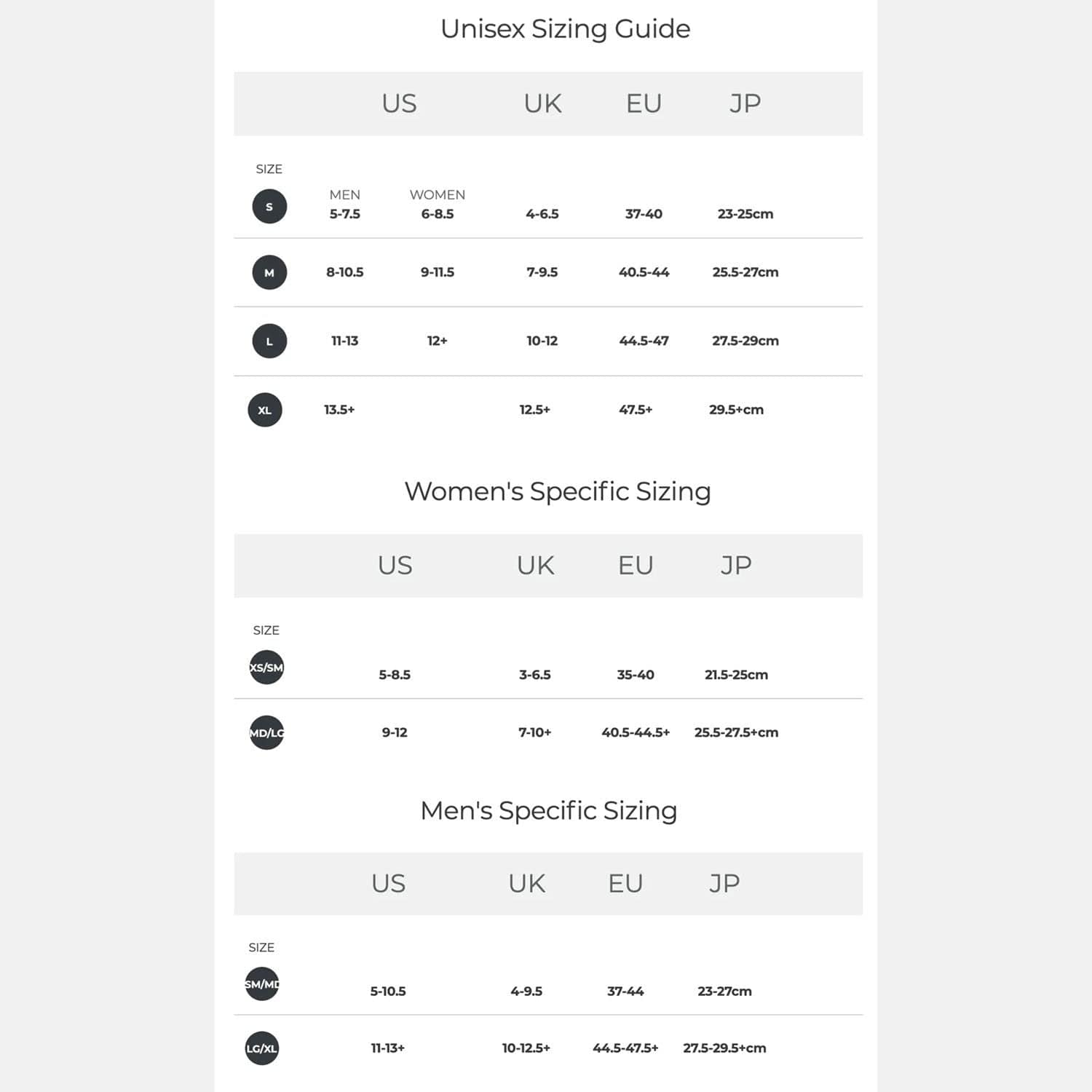Click the MEN label under US column
The width and height of the screenshot is (1092, 1092).
coord(344,195)
